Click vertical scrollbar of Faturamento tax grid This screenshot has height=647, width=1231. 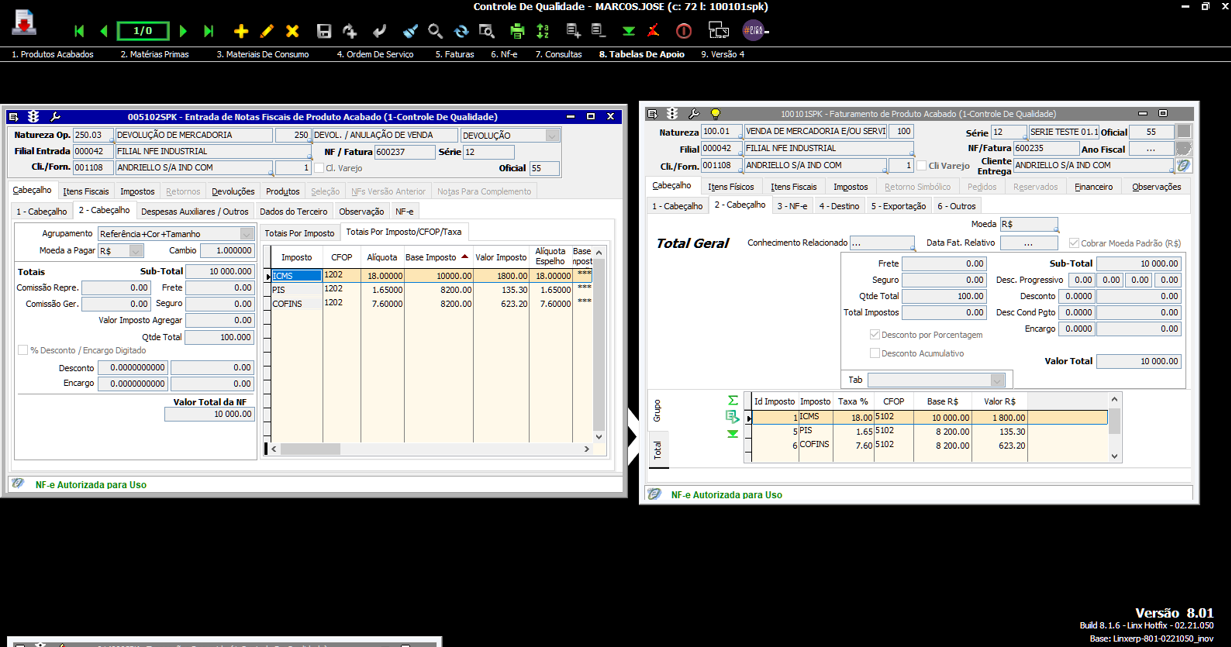pyautogui.click(x=1115, y=426)
